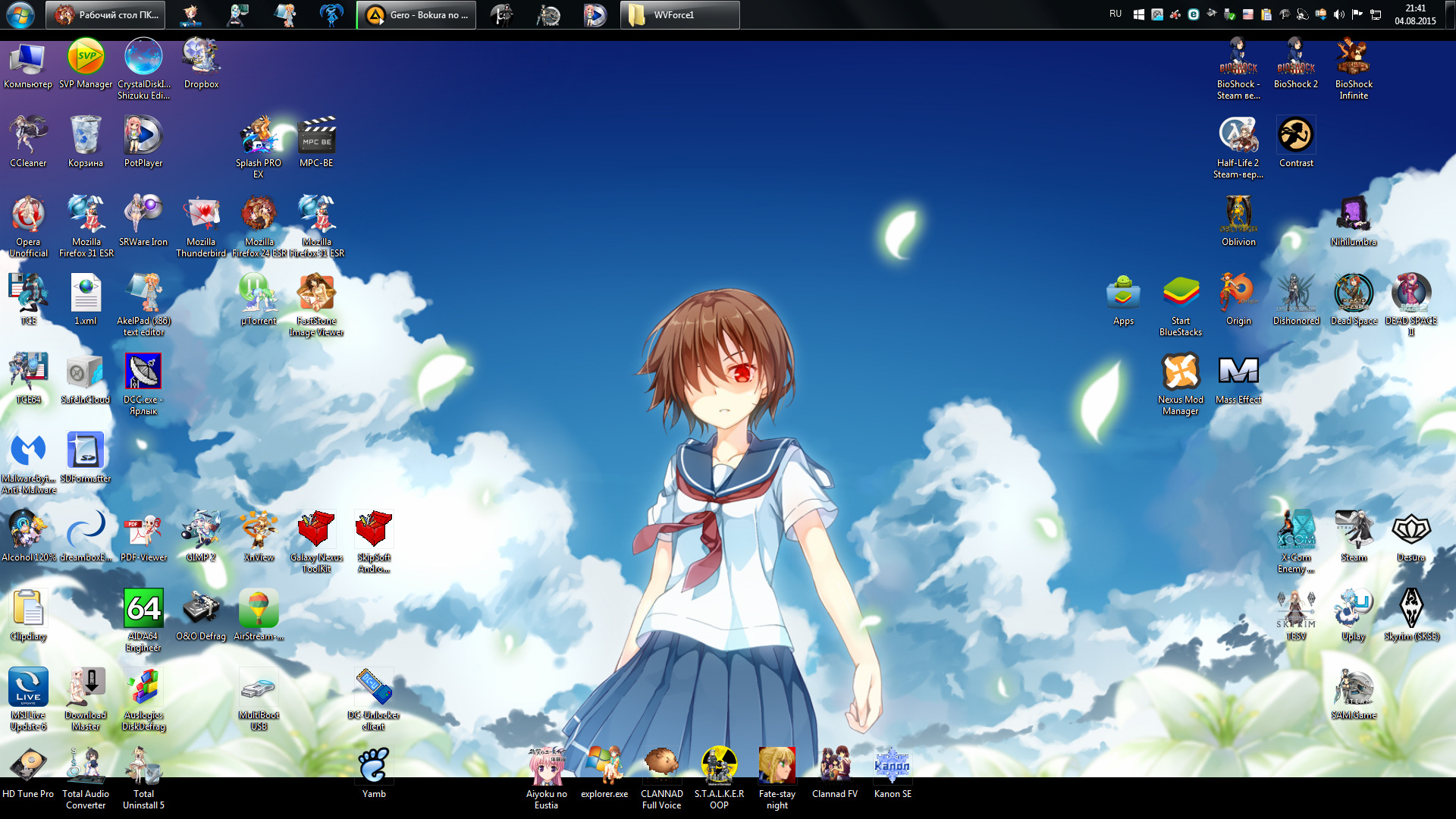Launch Aiyoku no Eustia icon
Screen dimensions: 1456x819
click(x=547, y=778)
